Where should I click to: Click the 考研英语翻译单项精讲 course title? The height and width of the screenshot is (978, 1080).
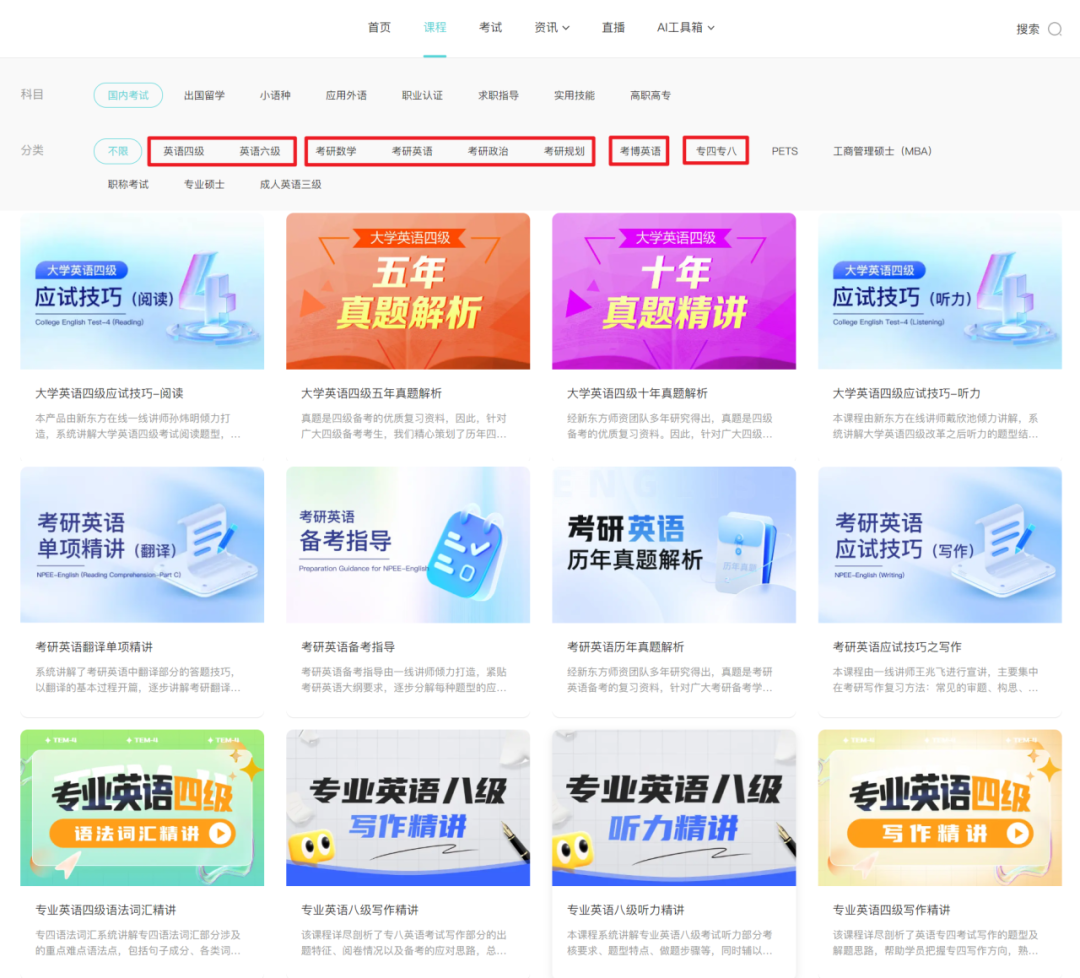click(94, 647)
